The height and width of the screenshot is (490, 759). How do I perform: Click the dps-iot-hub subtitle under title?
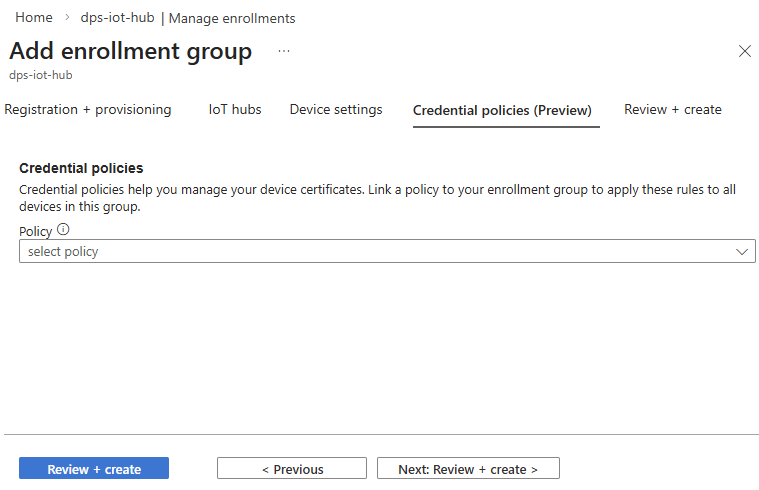tap(41, 75)
